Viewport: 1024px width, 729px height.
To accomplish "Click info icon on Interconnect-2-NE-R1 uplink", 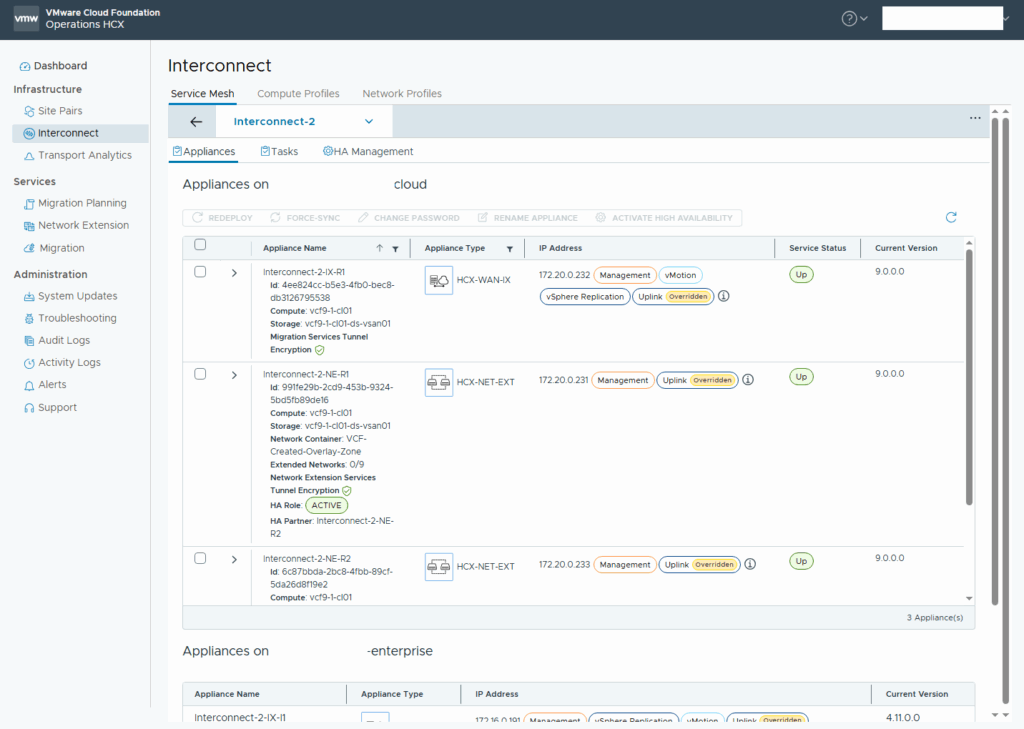I will 748,380.
